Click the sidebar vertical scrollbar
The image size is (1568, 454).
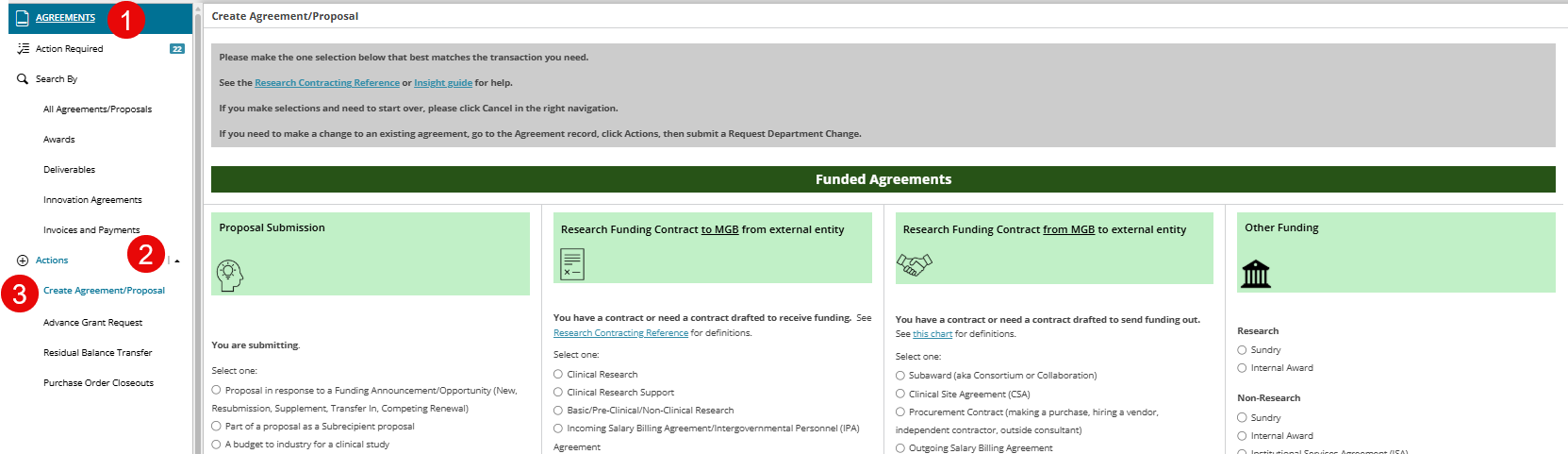(x=198, y=227)
